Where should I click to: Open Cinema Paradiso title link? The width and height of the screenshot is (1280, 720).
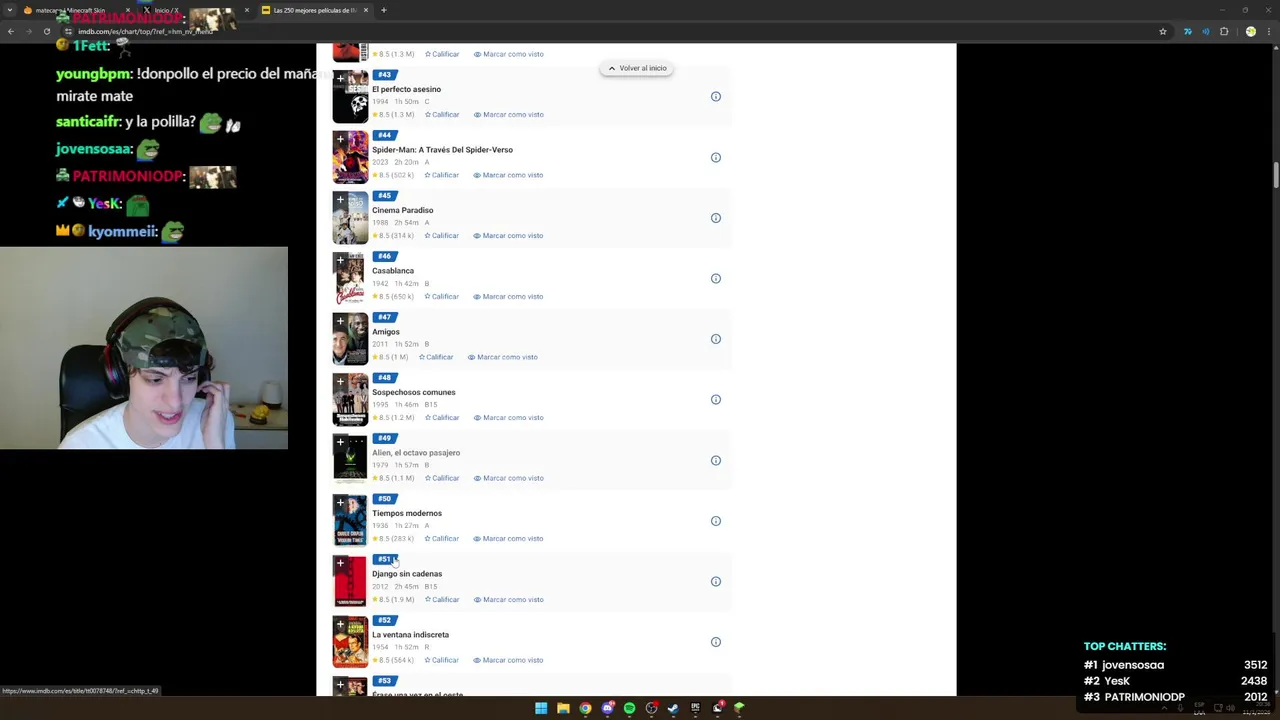click(402, 210)
